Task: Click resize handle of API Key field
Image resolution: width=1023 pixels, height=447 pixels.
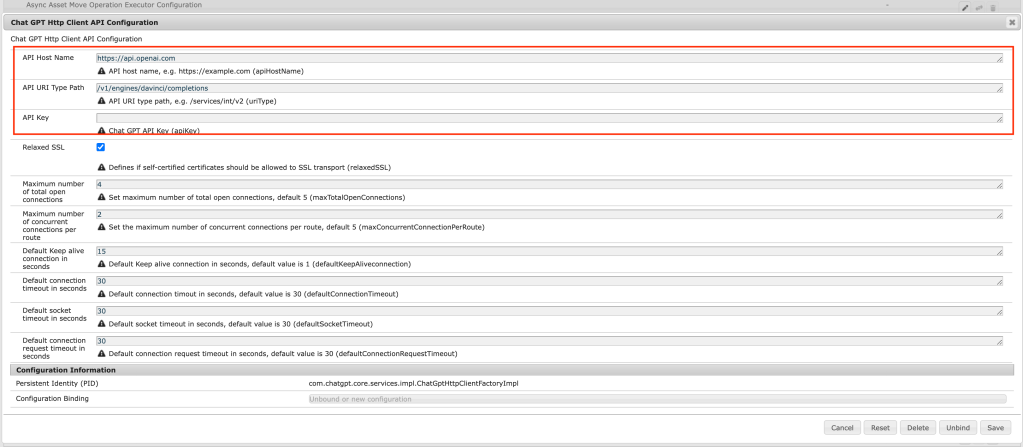Action: (999, 119)
